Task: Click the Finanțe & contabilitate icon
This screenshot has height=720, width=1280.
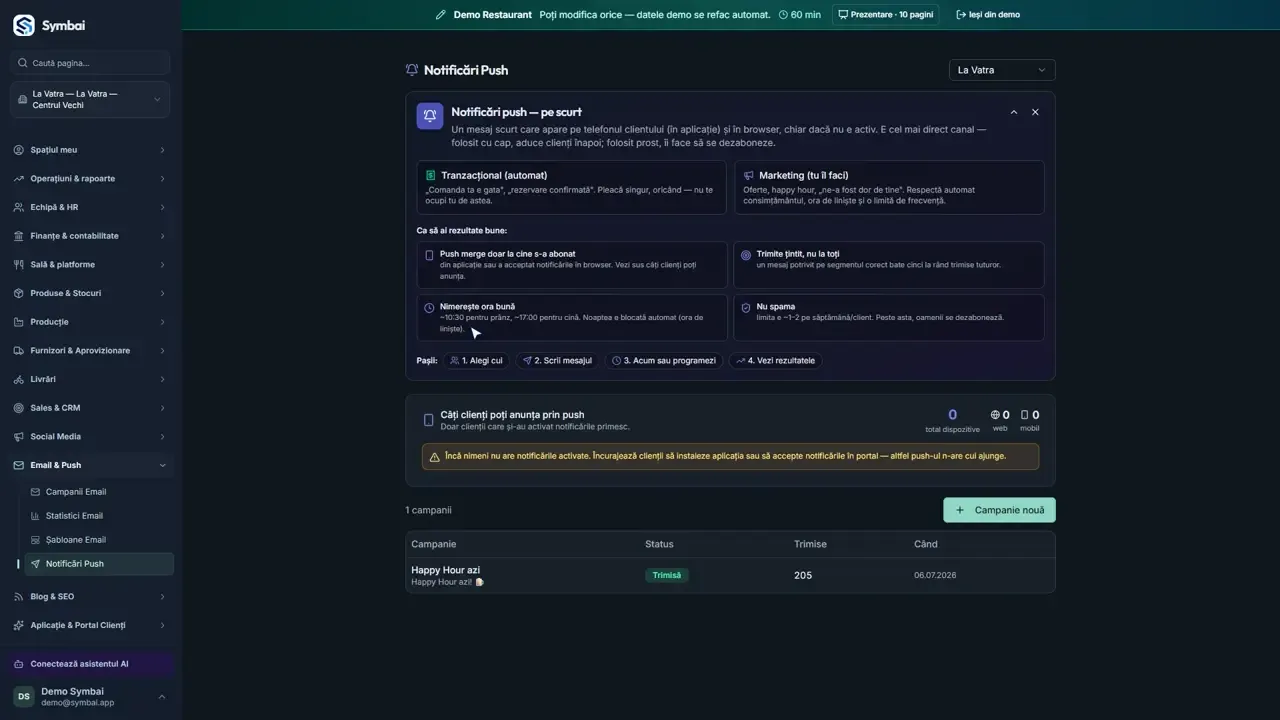Action: pos(19,236)
